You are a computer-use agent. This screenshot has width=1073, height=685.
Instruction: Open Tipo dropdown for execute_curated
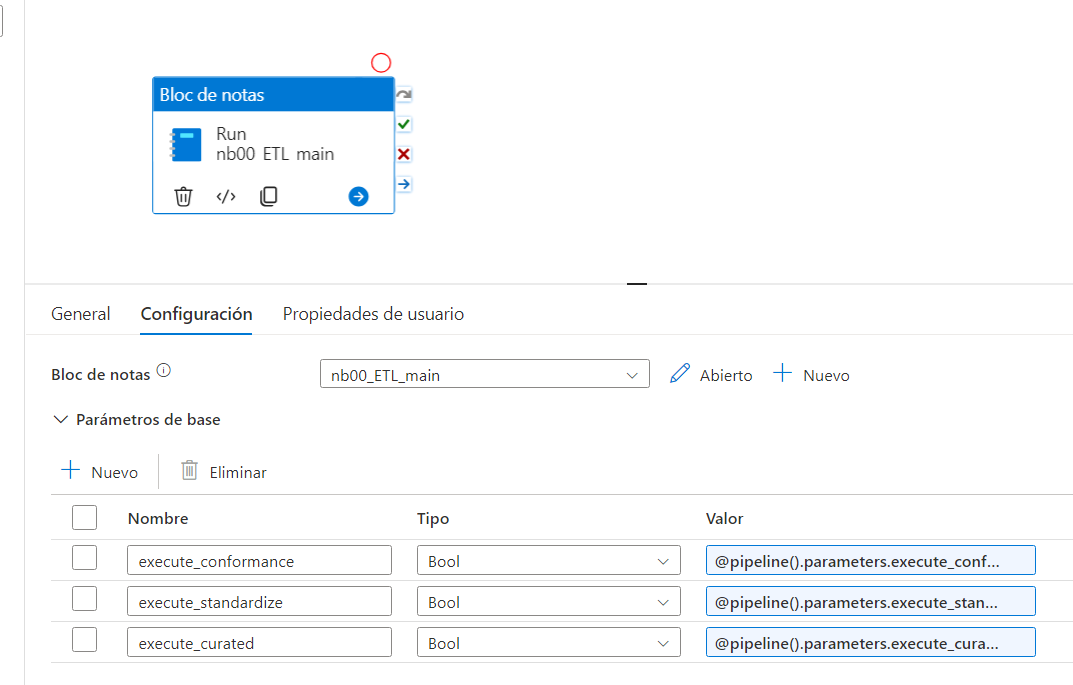[548, 643]
